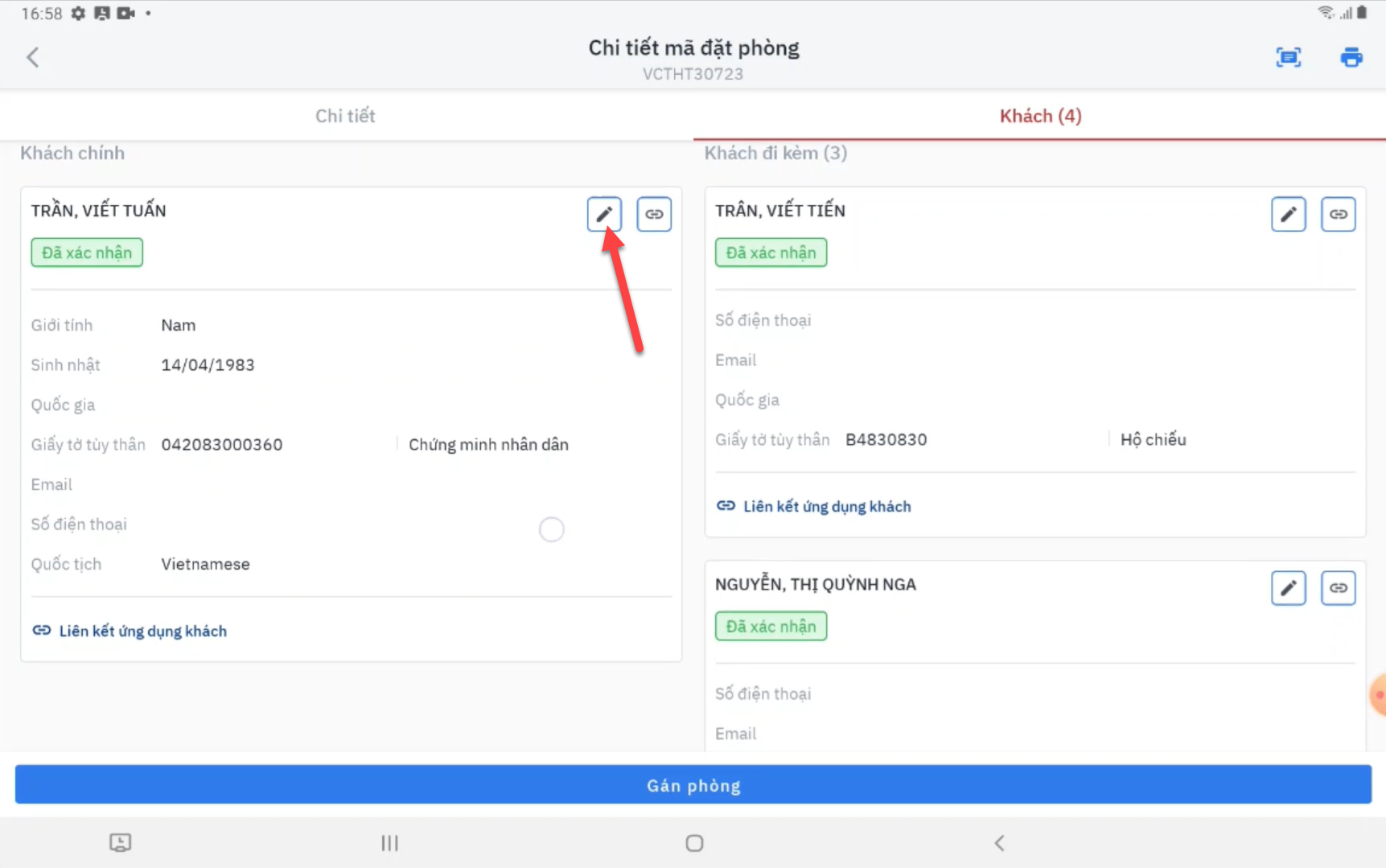Select gender value Nam
The height and width of the screenshot is (868, 1386).
pyautogui.click(x=179, y=326)
